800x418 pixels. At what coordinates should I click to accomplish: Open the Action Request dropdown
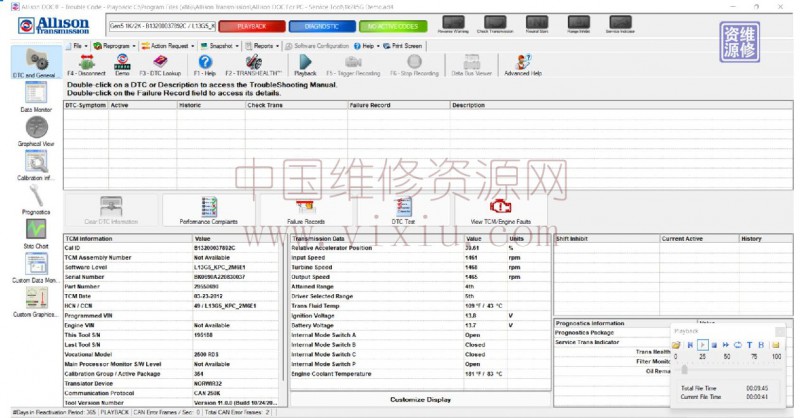coord(168,46)
